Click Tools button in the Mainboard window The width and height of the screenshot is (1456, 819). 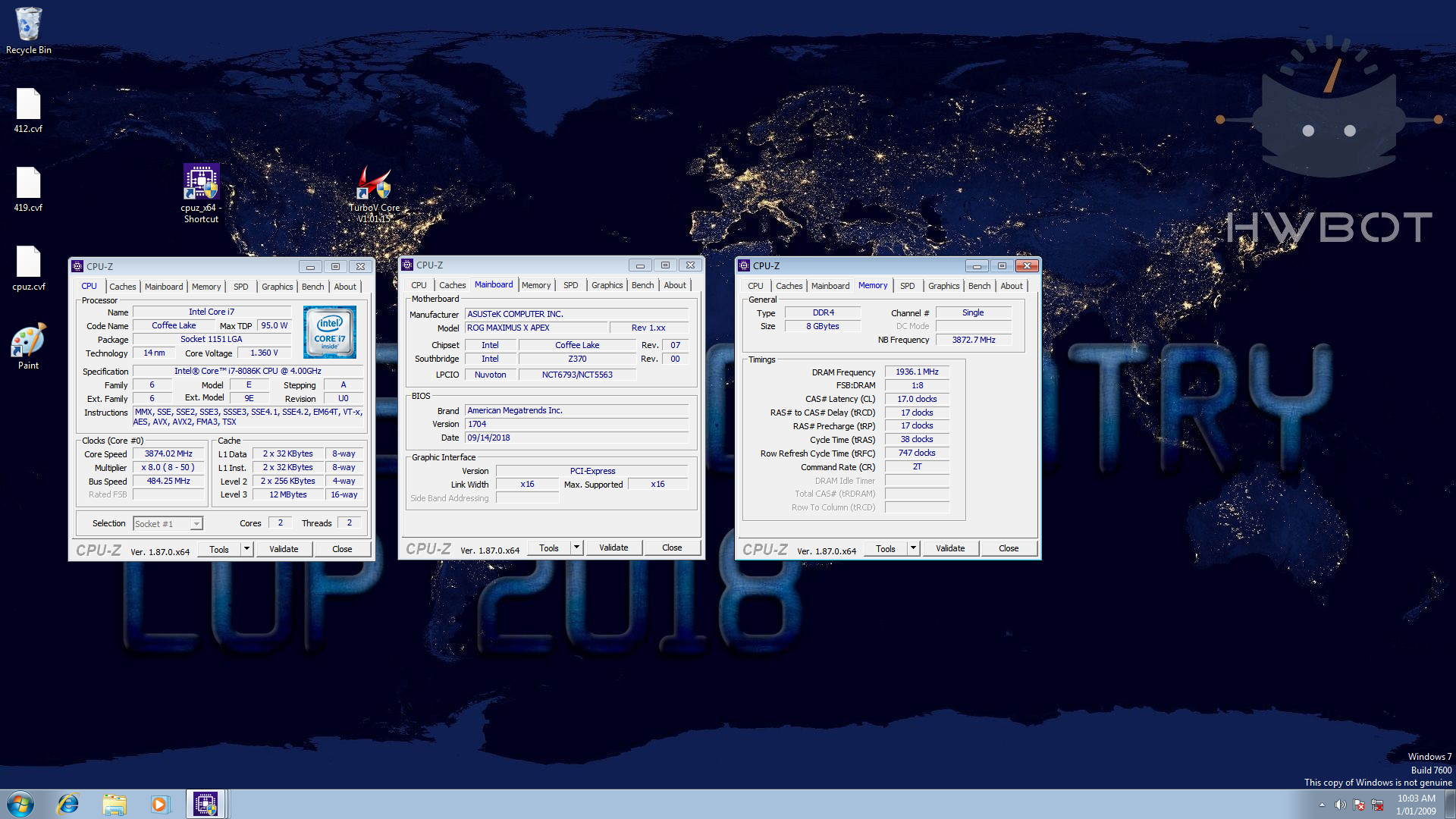[x=549, y=548]
